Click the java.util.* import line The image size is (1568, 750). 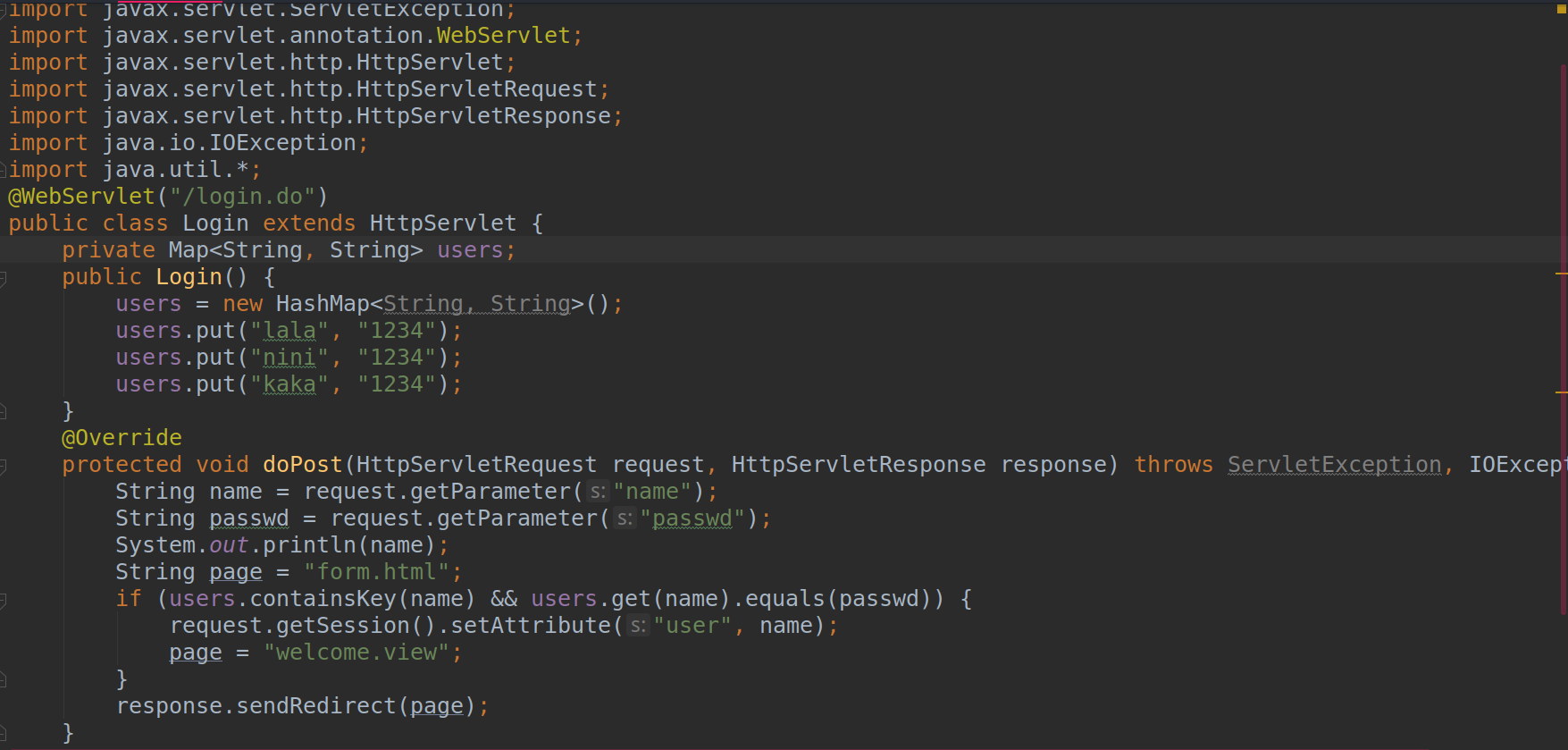(x=135, y=170)
